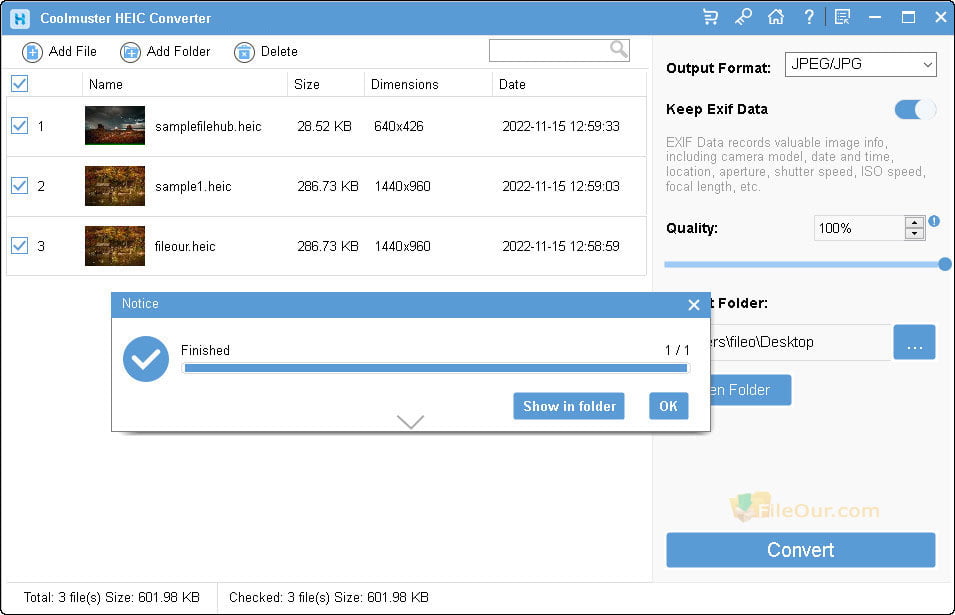Click the sample1.heic thumbnail
This screenshot has width=955, height=615.
tap(115, 186)
